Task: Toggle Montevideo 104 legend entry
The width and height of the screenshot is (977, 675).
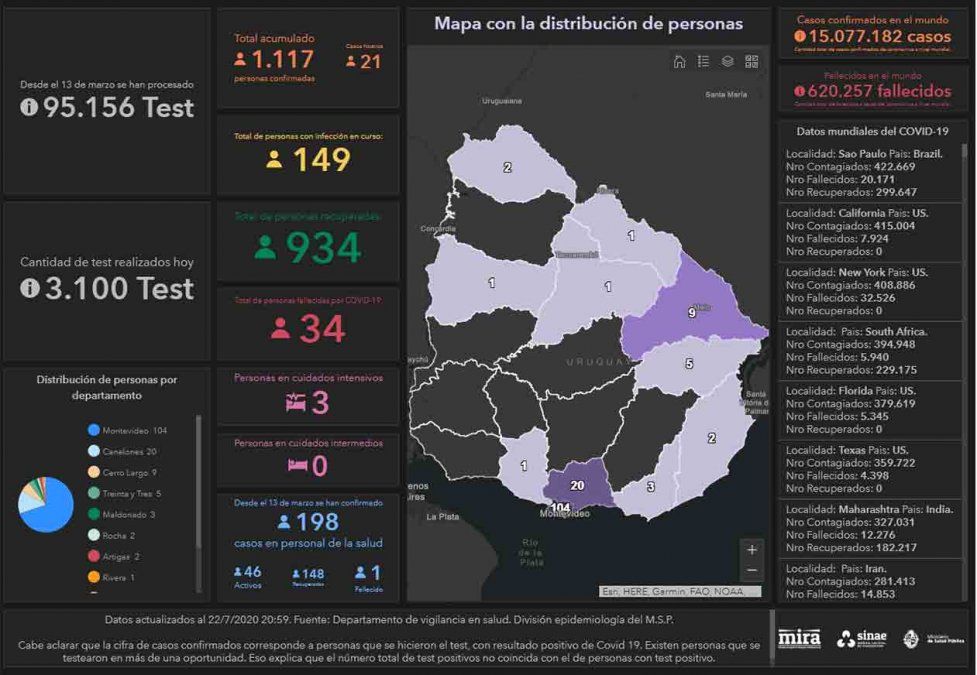Action: [130, 430]
